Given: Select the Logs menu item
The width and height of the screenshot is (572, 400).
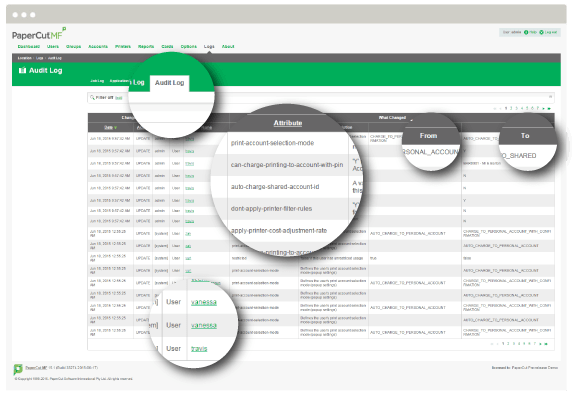Looking at the screenshot, I should pos(209,47).
